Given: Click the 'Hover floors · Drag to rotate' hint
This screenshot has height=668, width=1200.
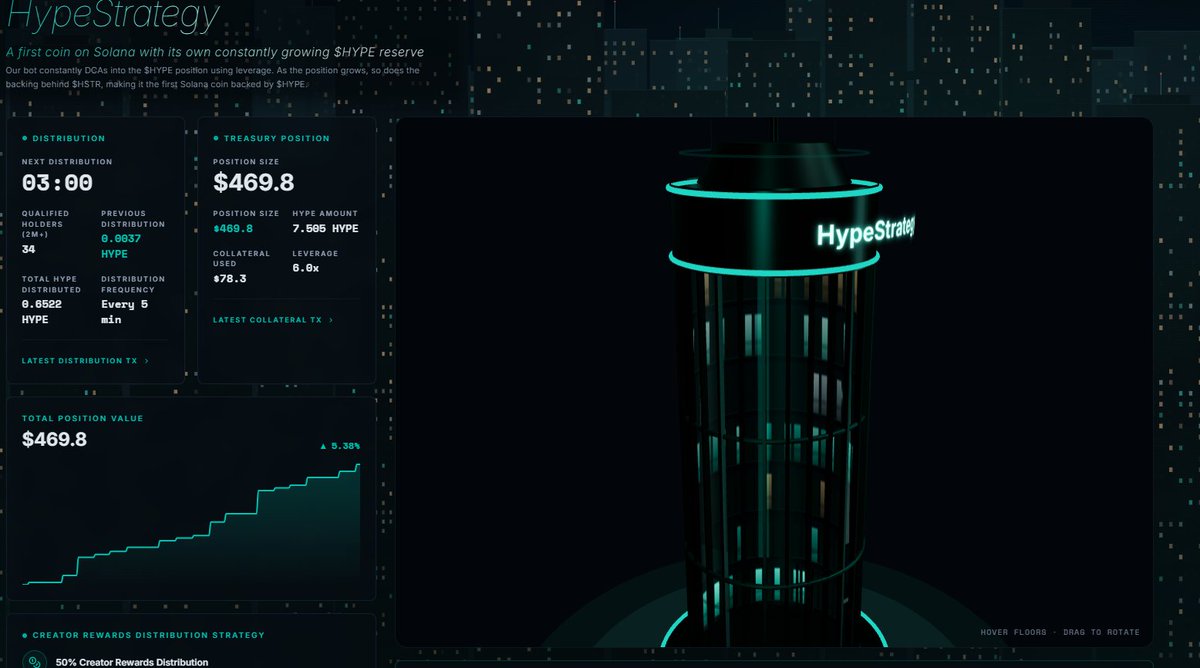Looking at the screenshot, I should point(1060,632).
